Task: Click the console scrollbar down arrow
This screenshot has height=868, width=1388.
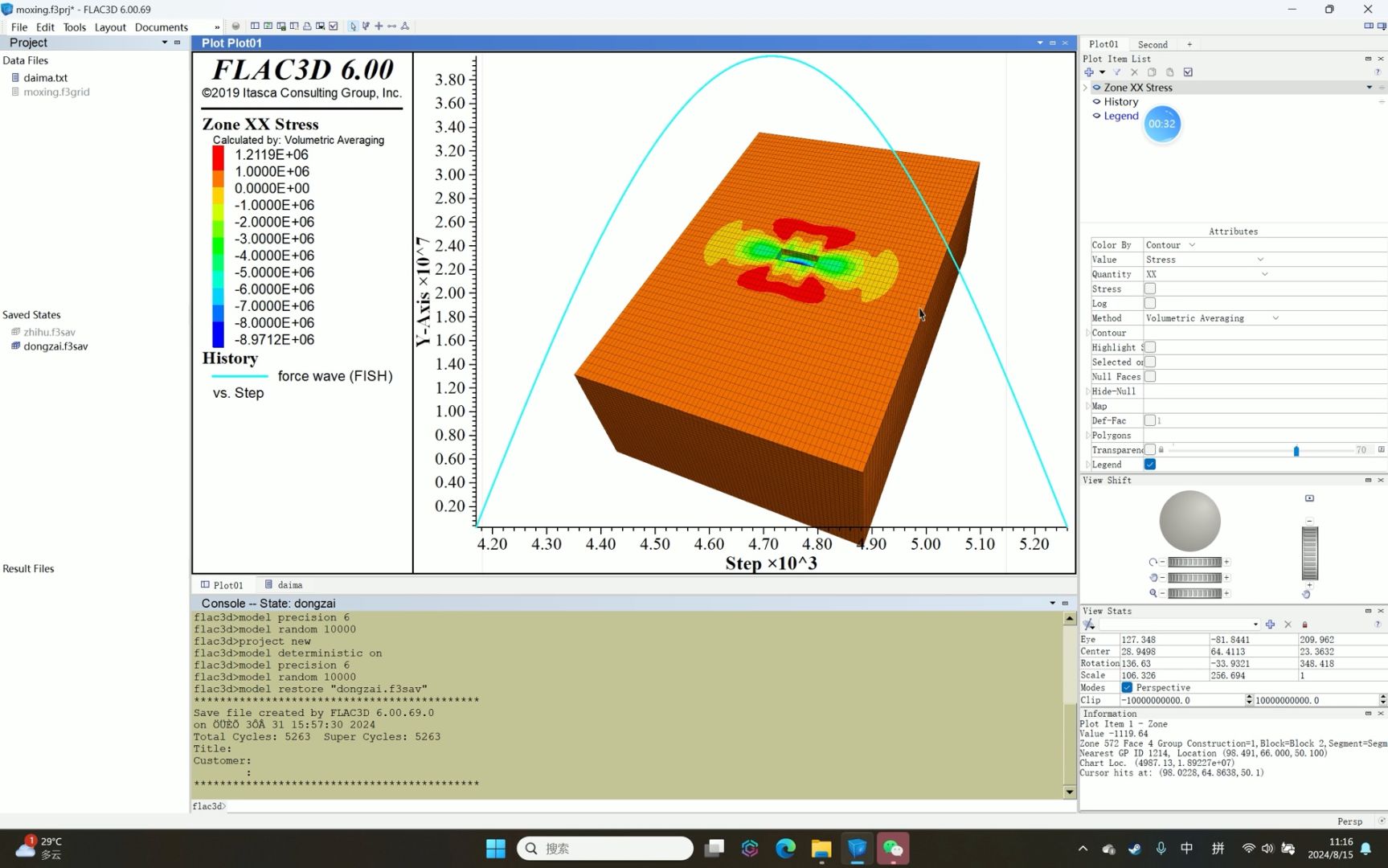Action: pos(1069,792)
